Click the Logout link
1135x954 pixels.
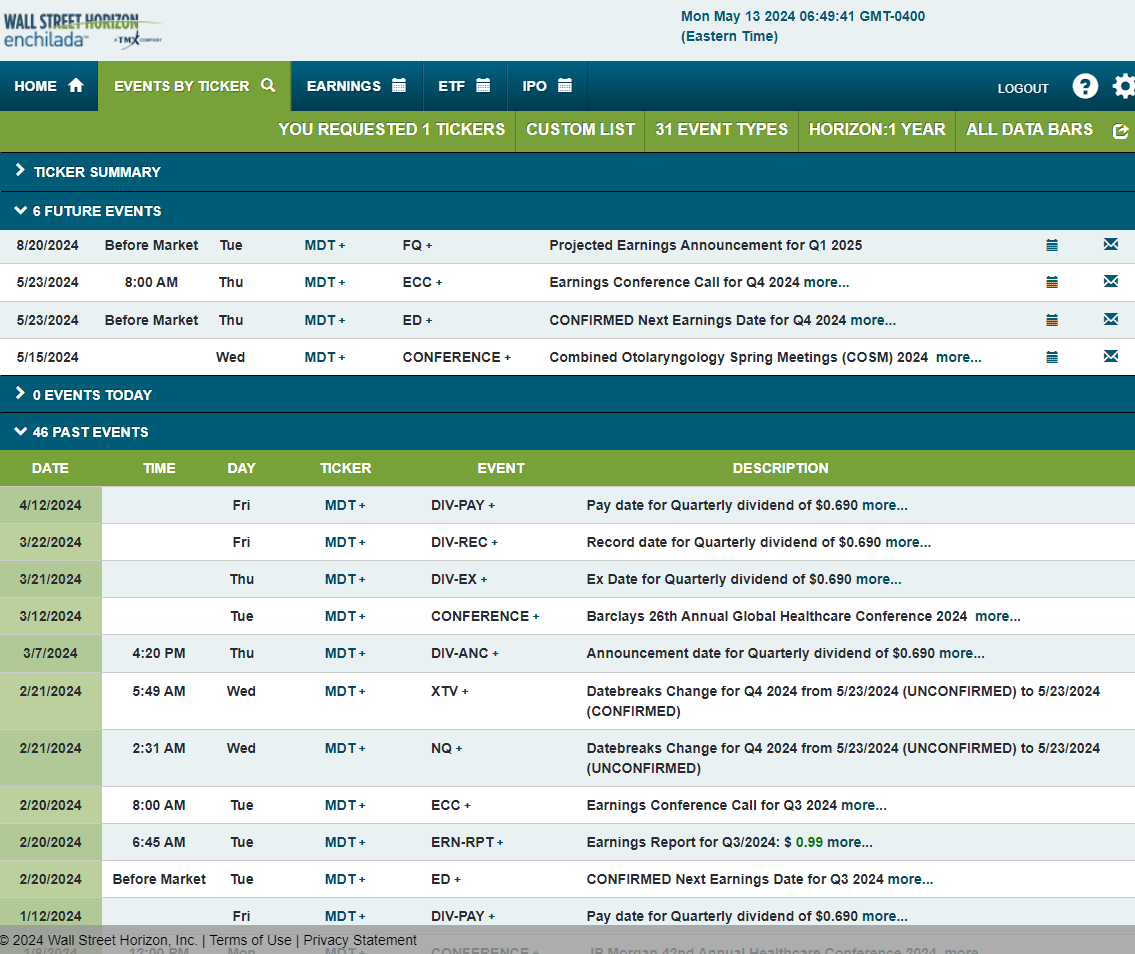coord(1023,88)
